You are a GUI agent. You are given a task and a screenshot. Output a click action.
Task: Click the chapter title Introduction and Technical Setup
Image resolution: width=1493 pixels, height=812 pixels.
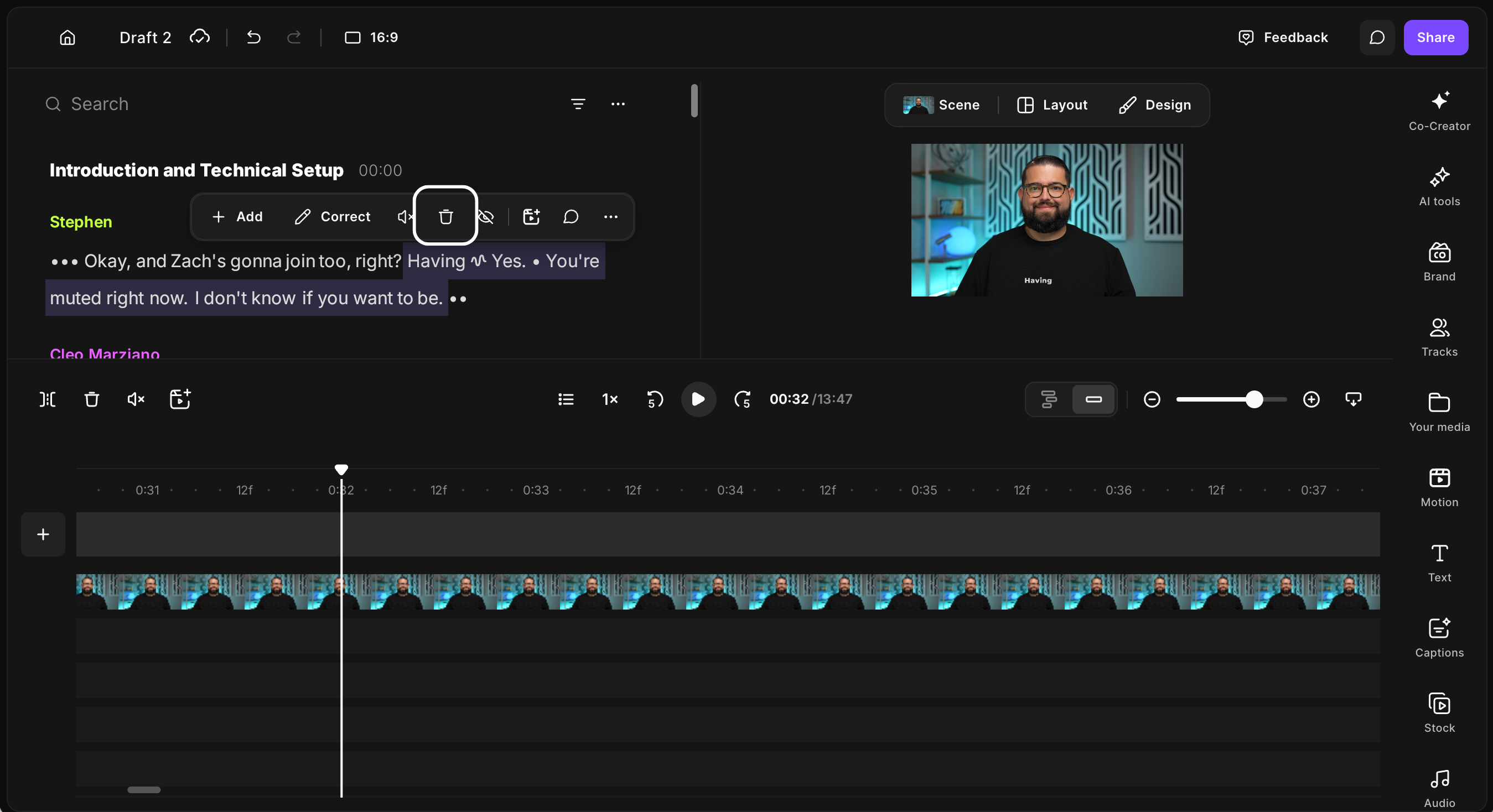[x=196, y=170]
